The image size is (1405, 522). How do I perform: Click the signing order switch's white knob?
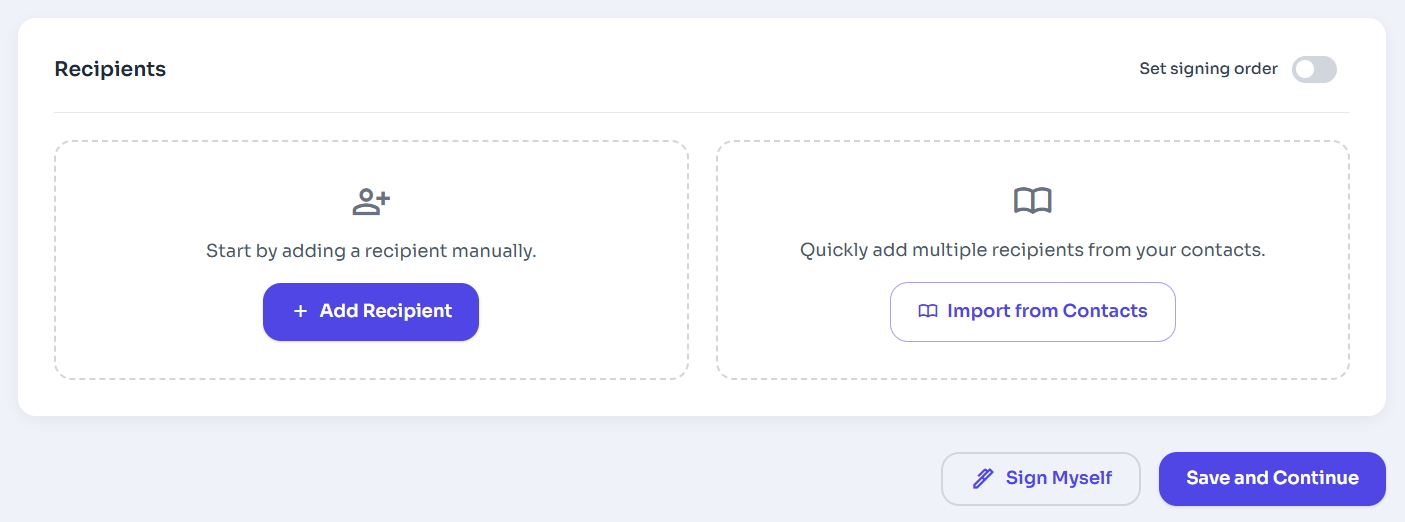(x=1304, y=69)
